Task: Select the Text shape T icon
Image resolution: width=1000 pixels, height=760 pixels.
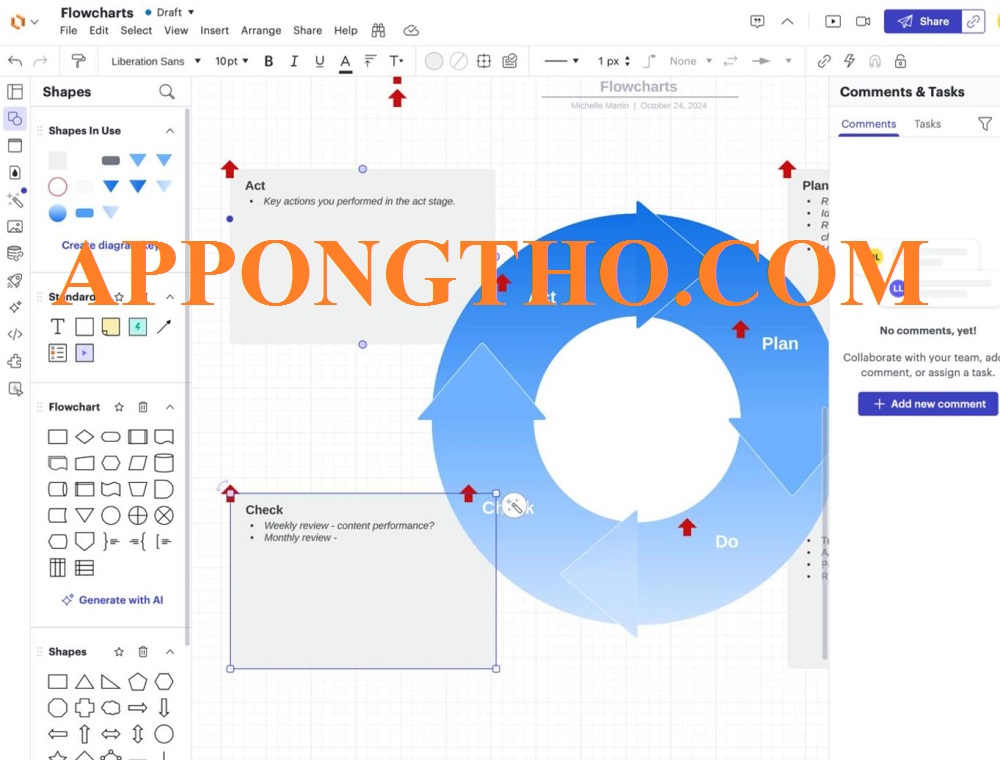Action: click(x=57, y=326)
